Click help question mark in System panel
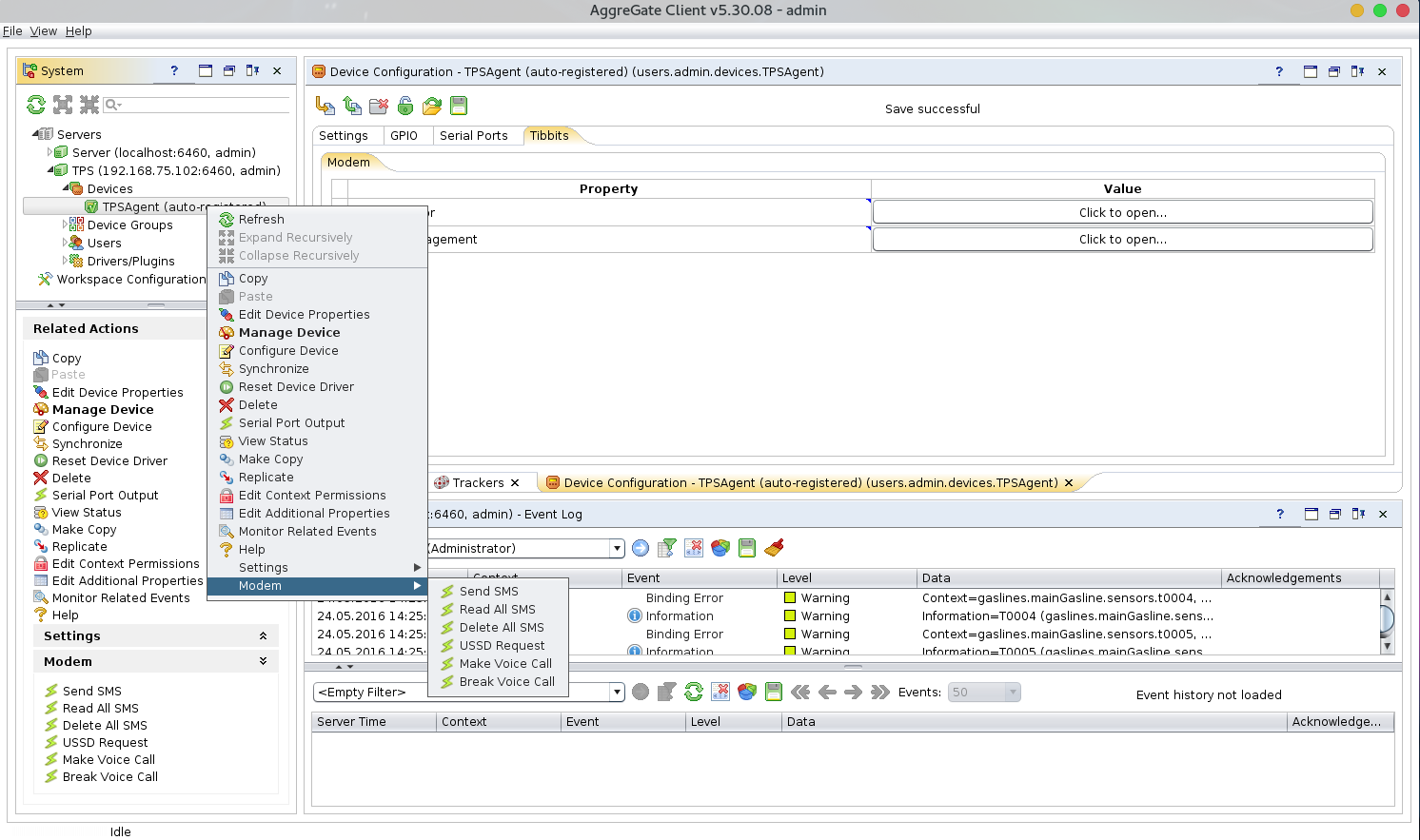 (174, 70)
